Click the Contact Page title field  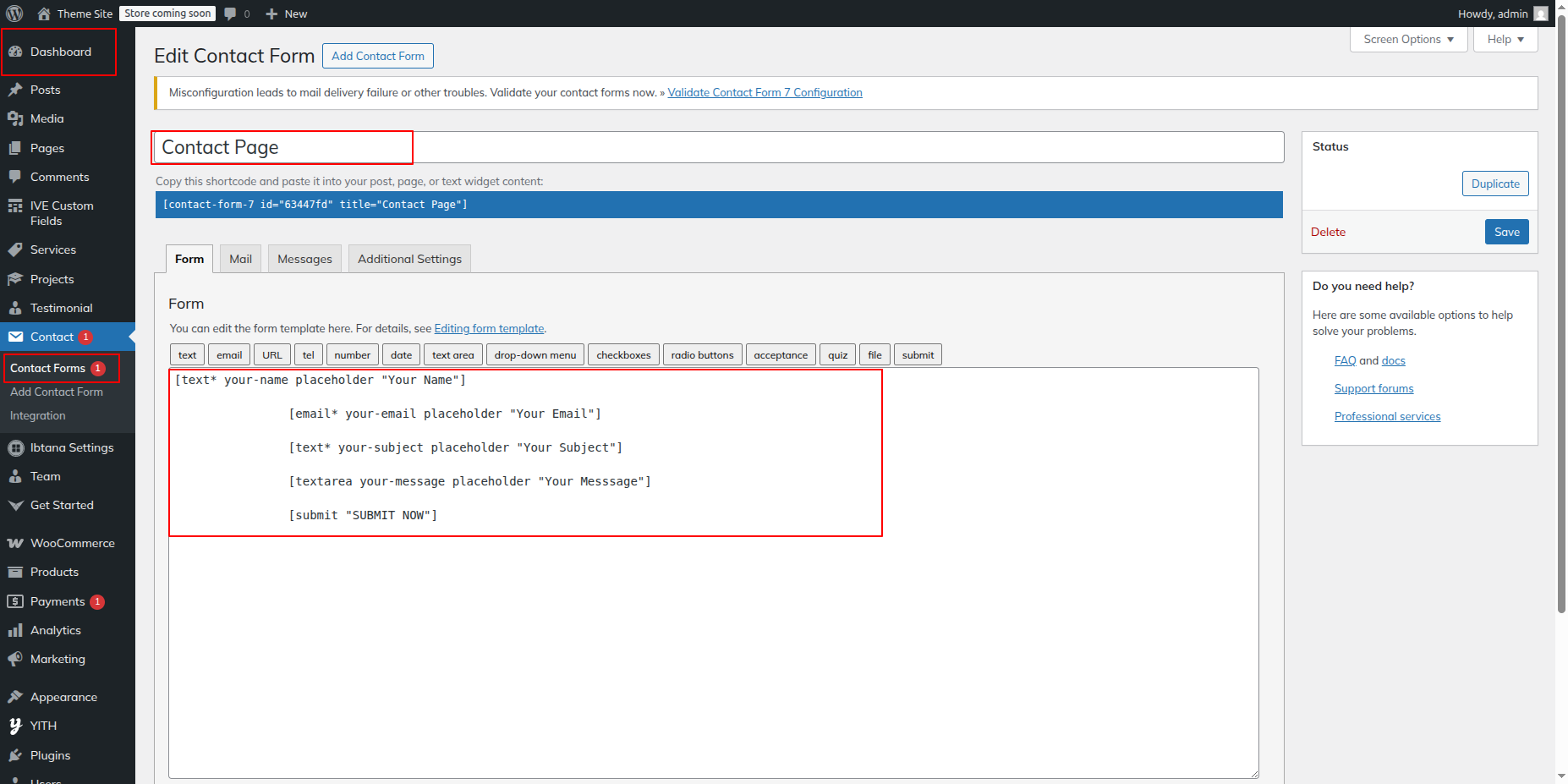(x=717, y=147)
